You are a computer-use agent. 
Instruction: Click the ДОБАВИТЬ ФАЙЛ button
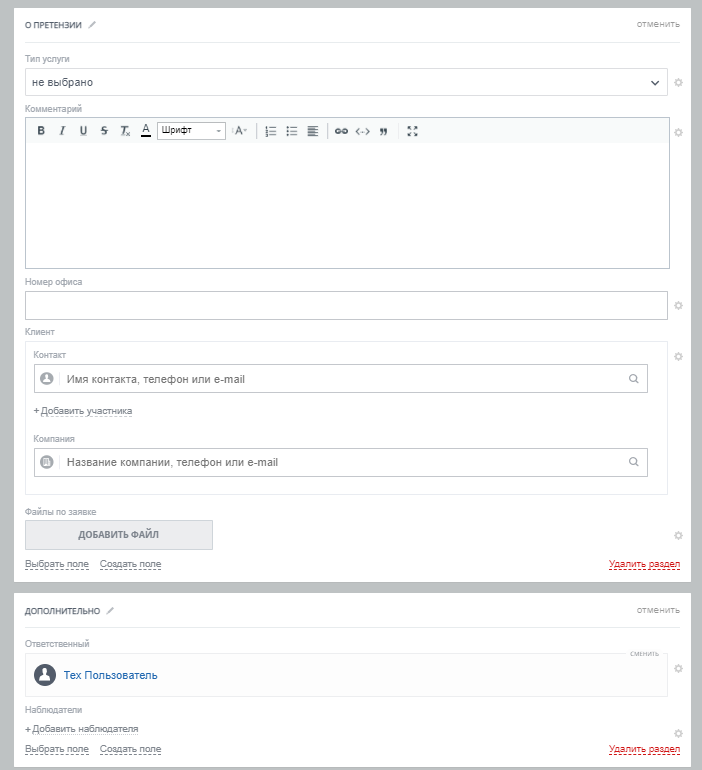(x=119, y=535)
